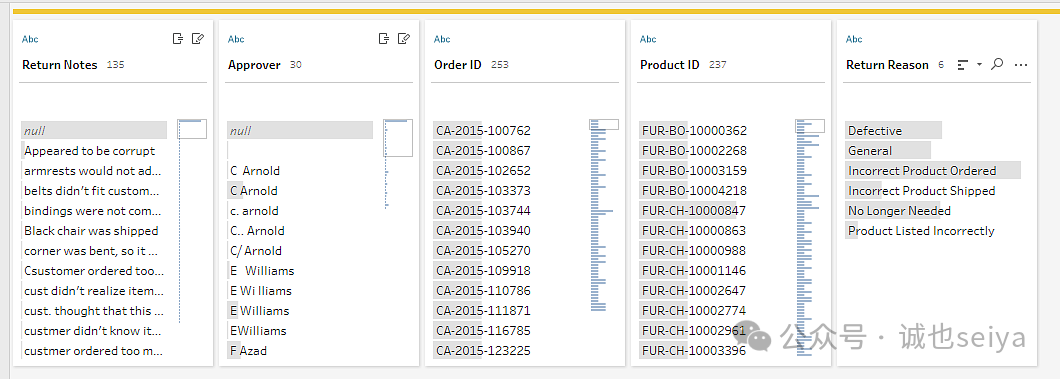1060x379 pixels.
Task: Open sort dropdown arrow on Return Reason
Action: (x=980, y=65)
